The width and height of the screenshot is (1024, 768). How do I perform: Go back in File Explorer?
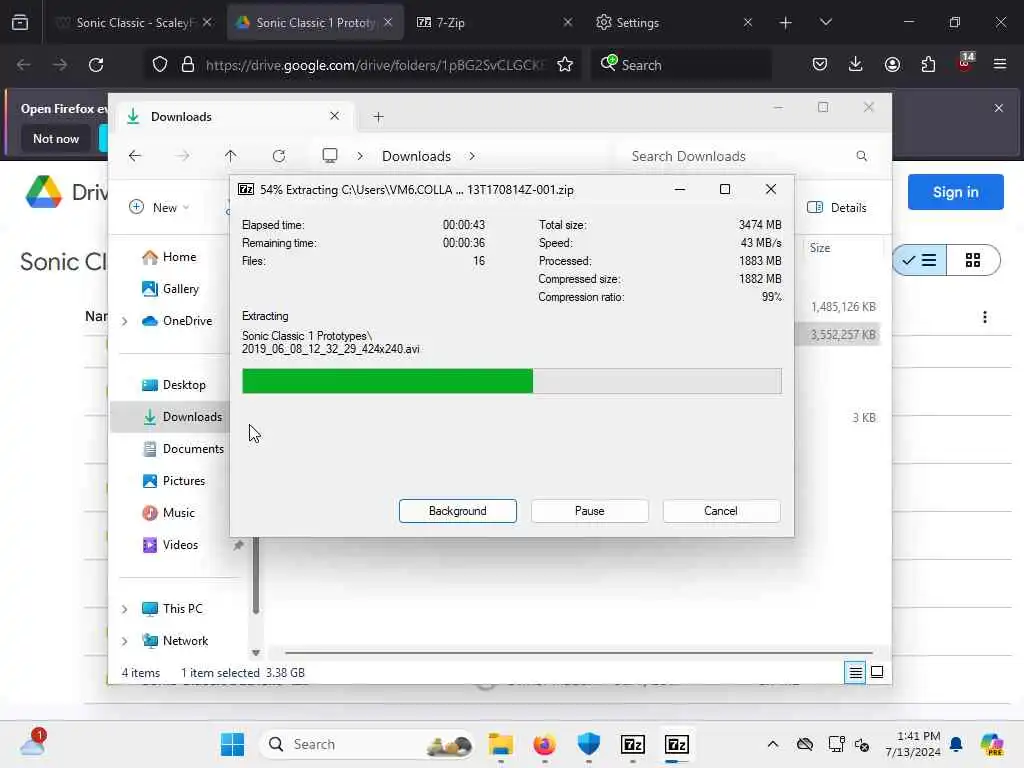[x=135, y=156]
